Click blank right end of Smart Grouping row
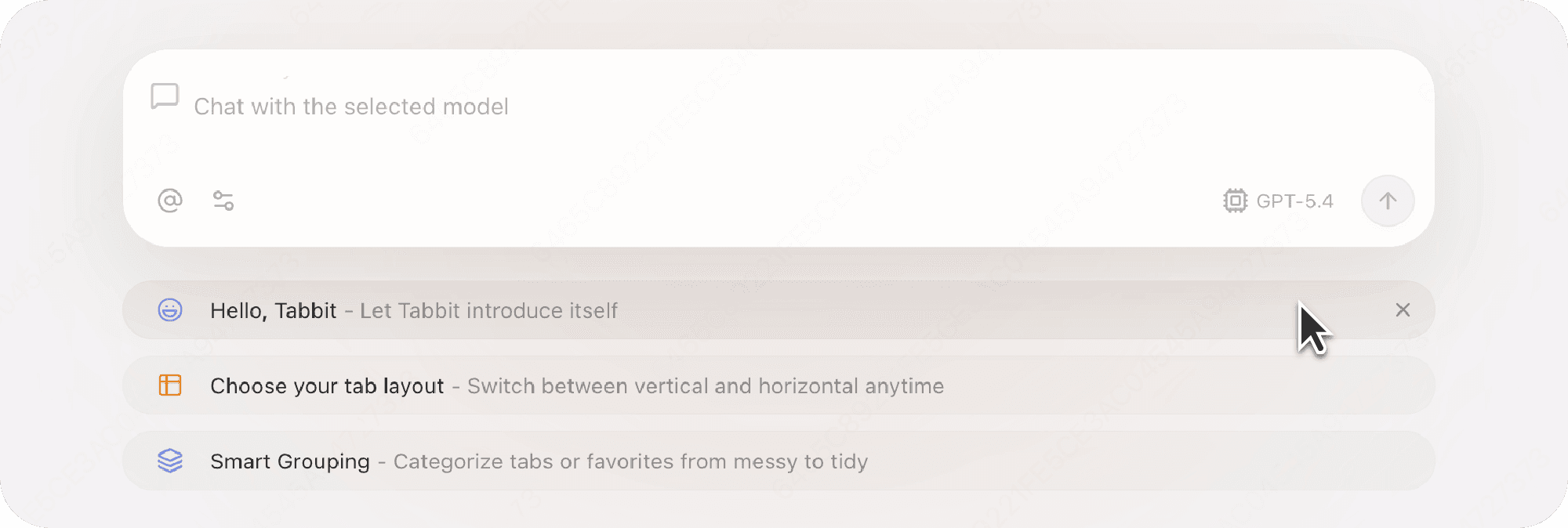1568x528 pixels. (x=1254, y=461)
